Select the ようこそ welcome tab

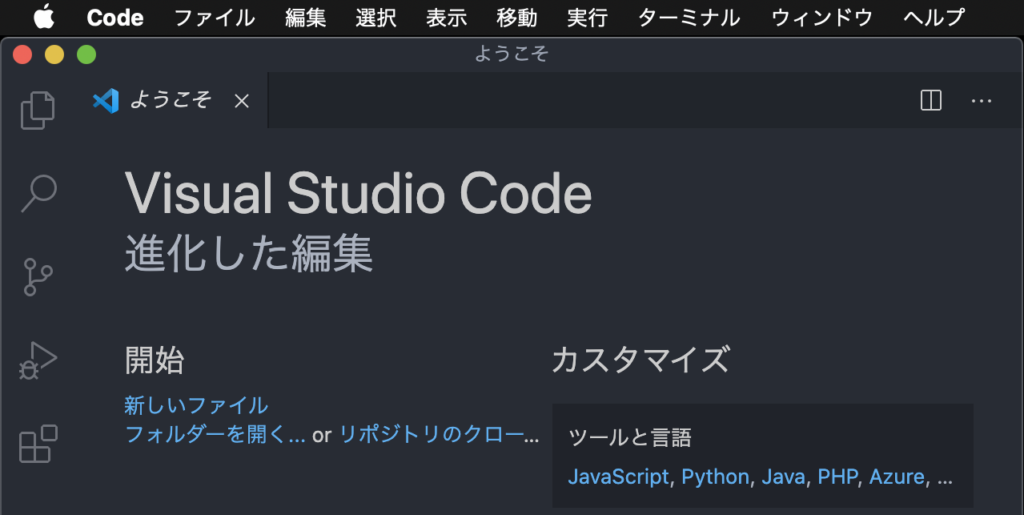(172, 101)
